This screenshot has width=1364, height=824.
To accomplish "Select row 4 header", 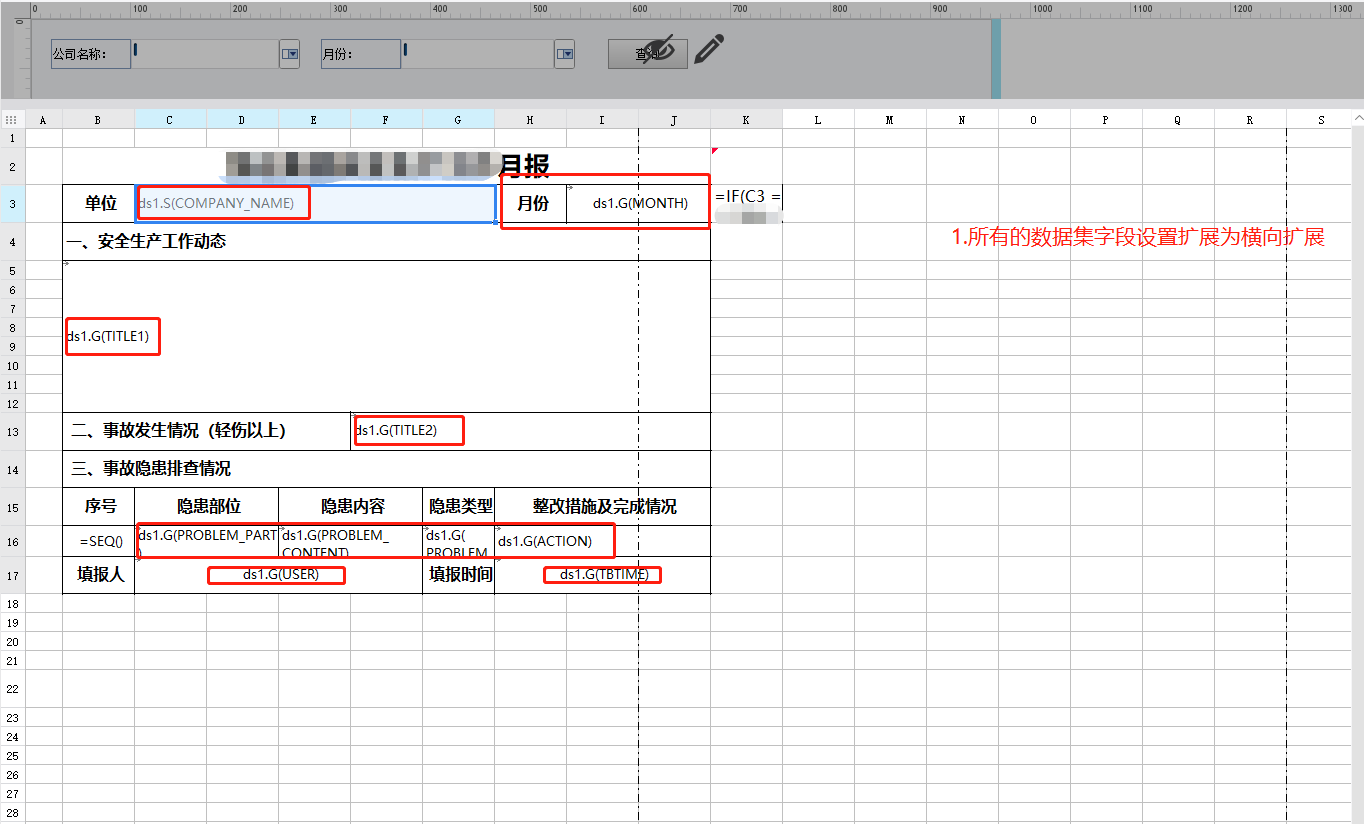I will click(x=12, y=241).
